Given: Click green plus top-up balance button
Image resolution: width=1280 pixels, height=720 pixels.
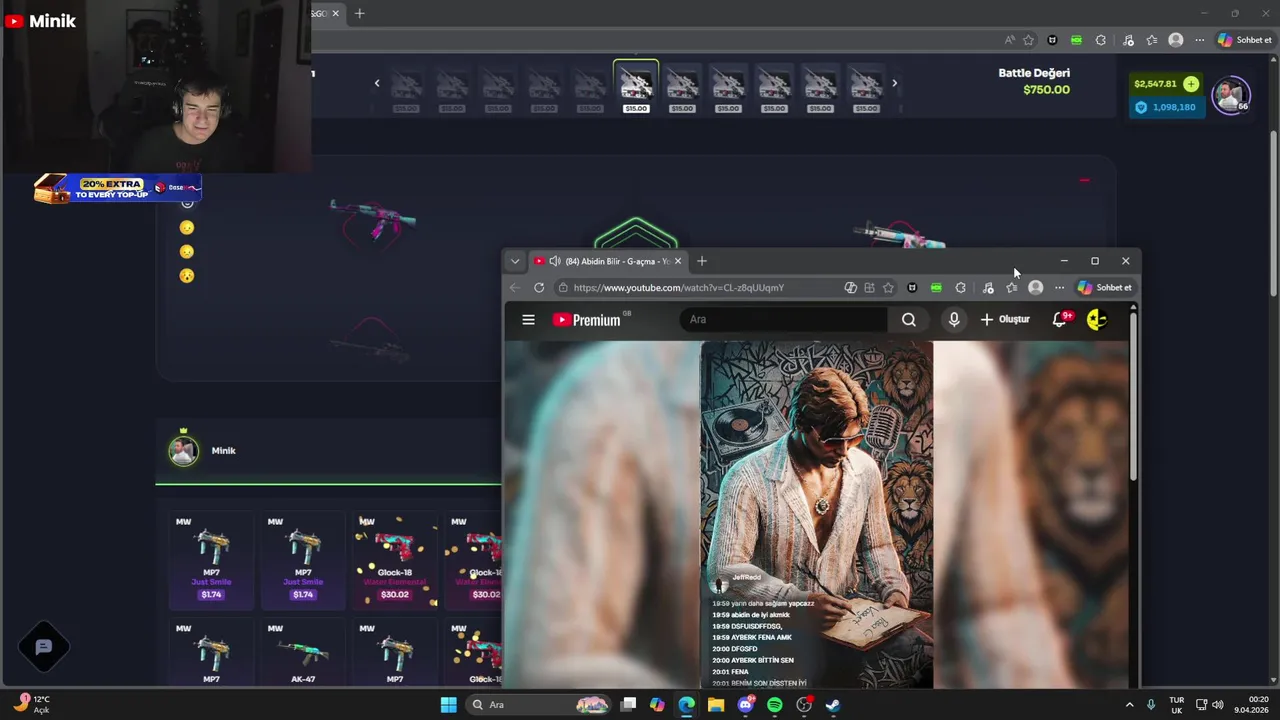Looking at the screenshot, I should pyautogui.click(x=1191, y=84).
